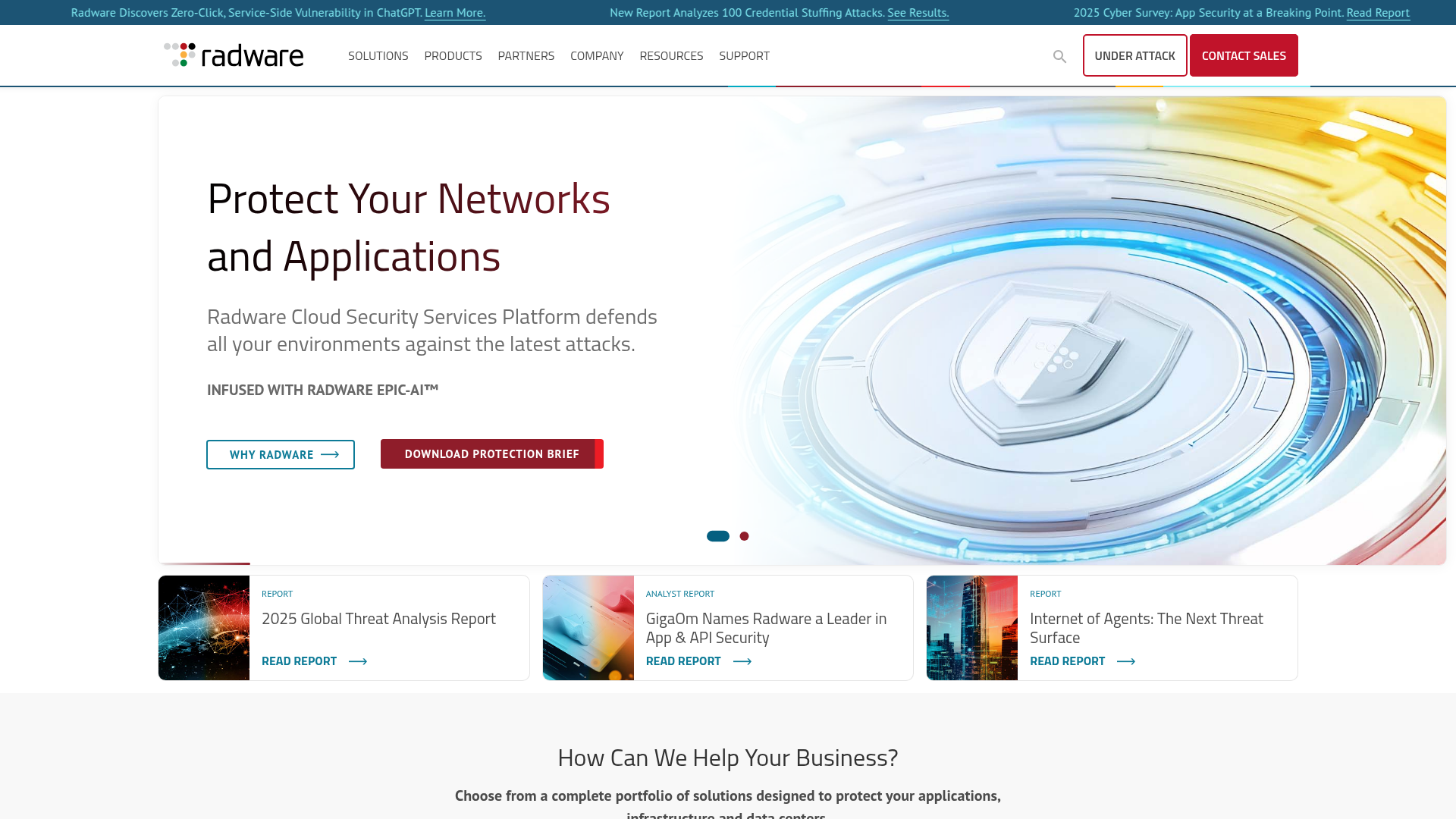
Task: Open the search icon in the header
Action: click(x=1059, y=56)
